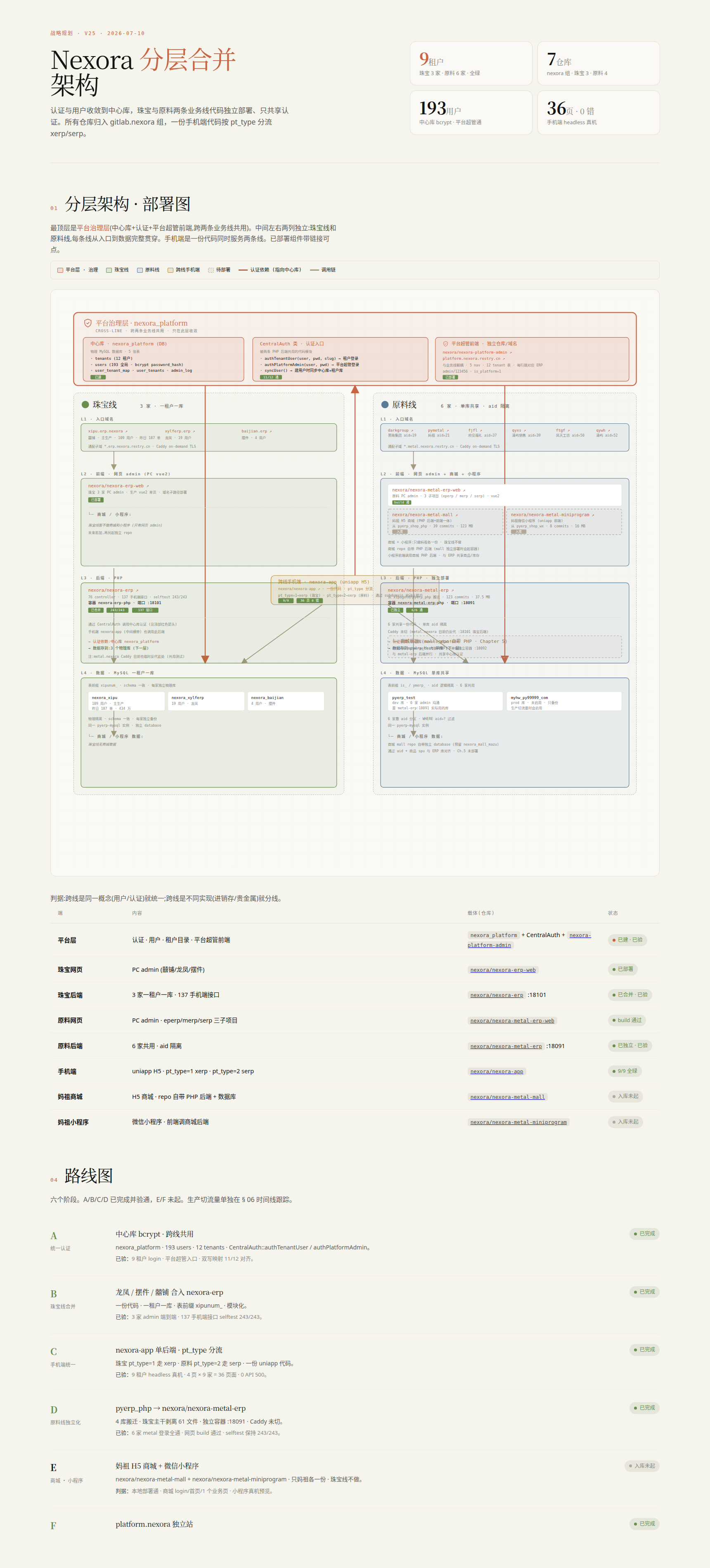This screenshot has height=1568, width=710.
Task: Open nexora/nexora-metal-miniprogram link in the diagram
Action: pyautogui.click(x=552, y=515)
